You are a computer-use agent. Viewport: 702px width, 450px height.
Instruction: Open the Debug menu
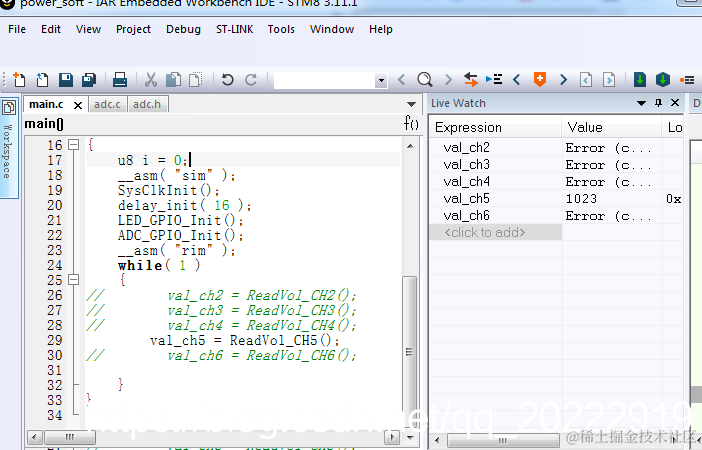pyautogui.click(x=183, y=29)
